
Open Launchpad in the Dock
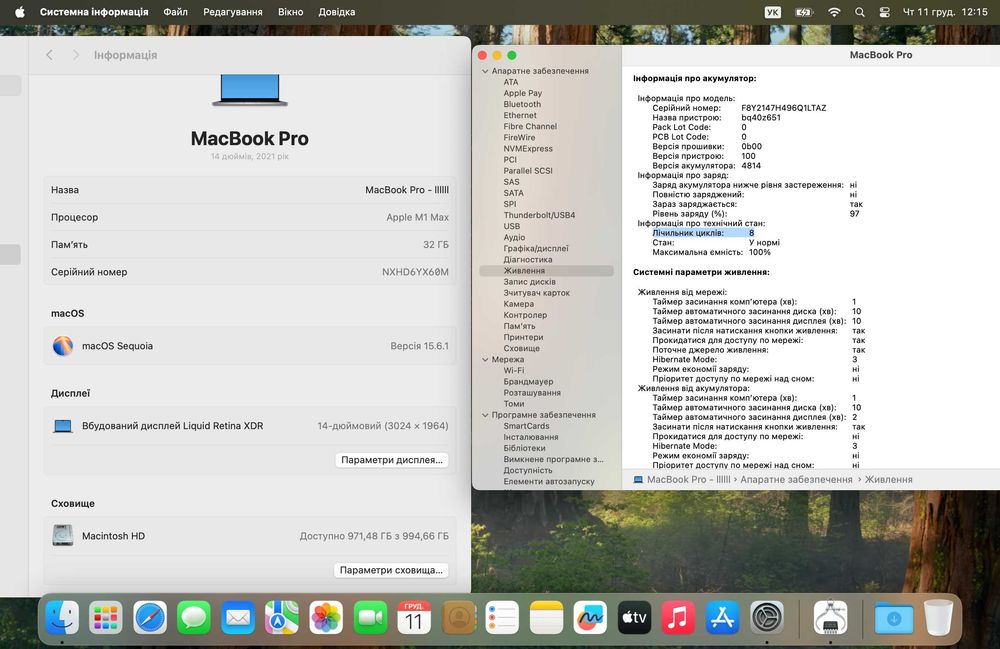tap(106, 617)
